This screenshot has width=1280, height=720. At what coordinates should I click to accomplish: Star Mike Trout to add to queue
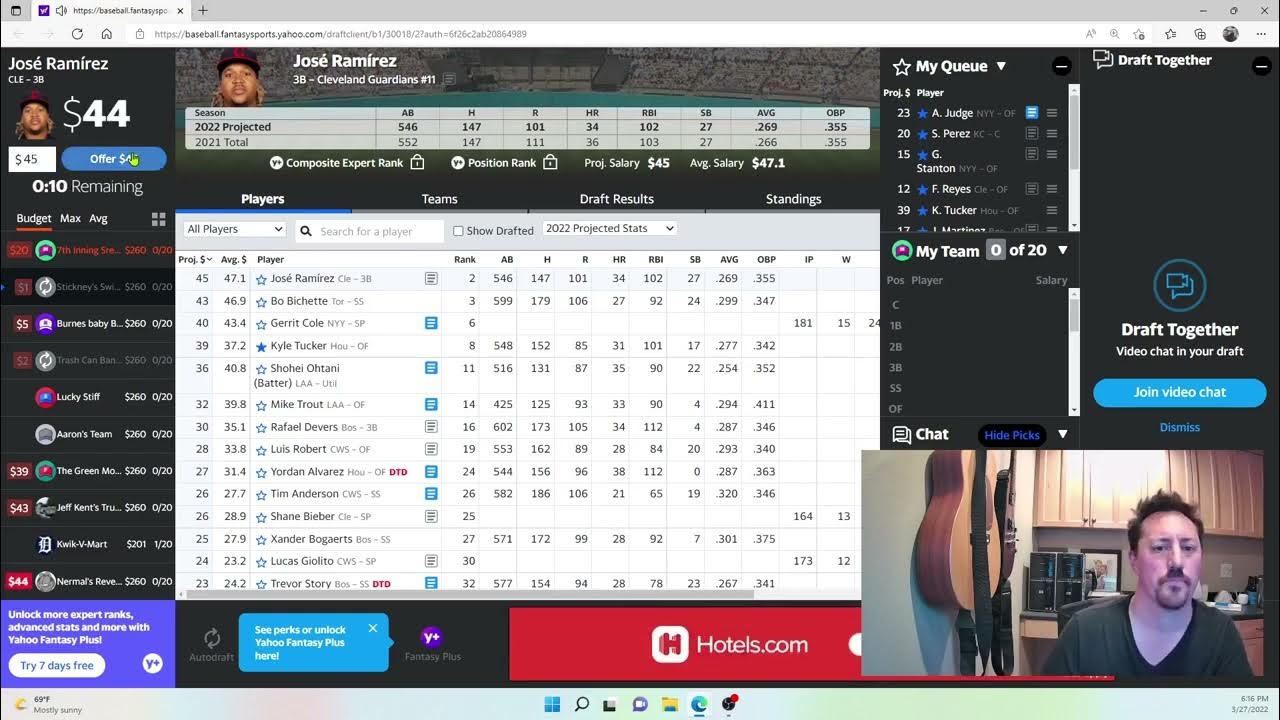[x=261, y=405]
